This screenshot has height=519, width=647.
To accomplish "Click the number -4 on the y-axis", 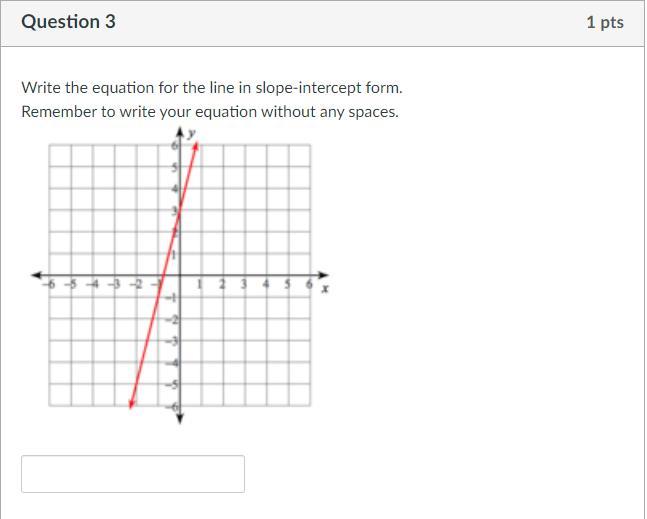I will tap(173, 363).
